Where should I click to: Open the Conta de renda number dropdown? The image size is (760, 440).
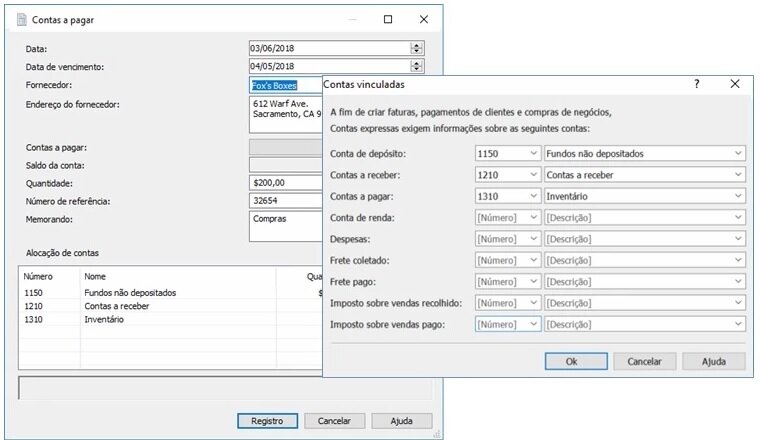point(531,218)
